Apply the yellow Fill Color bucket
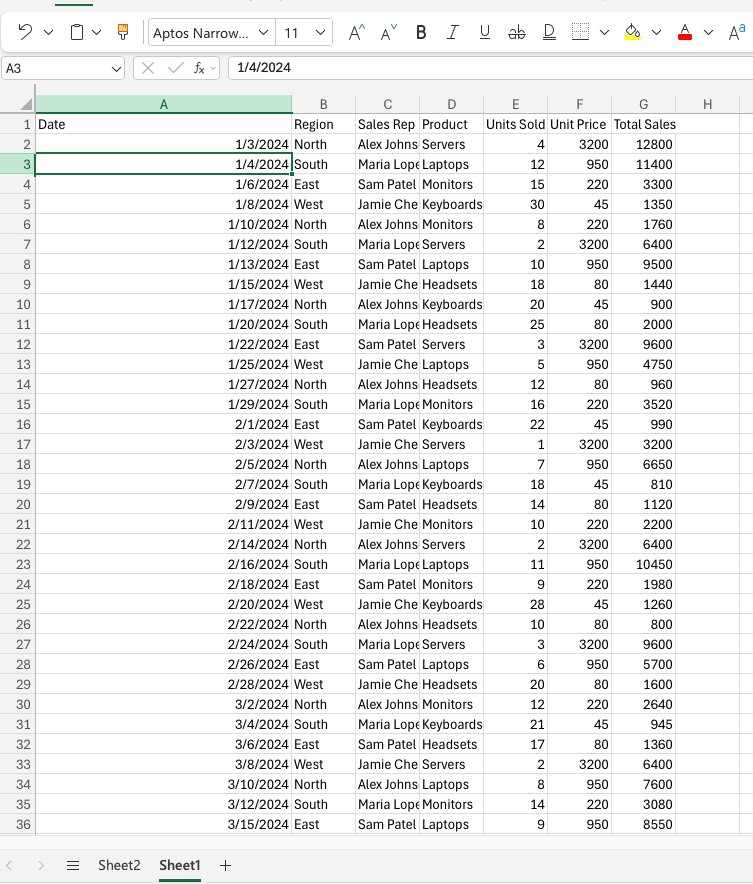The width and height of the screenshot is (753, 884). click(632, 32)
